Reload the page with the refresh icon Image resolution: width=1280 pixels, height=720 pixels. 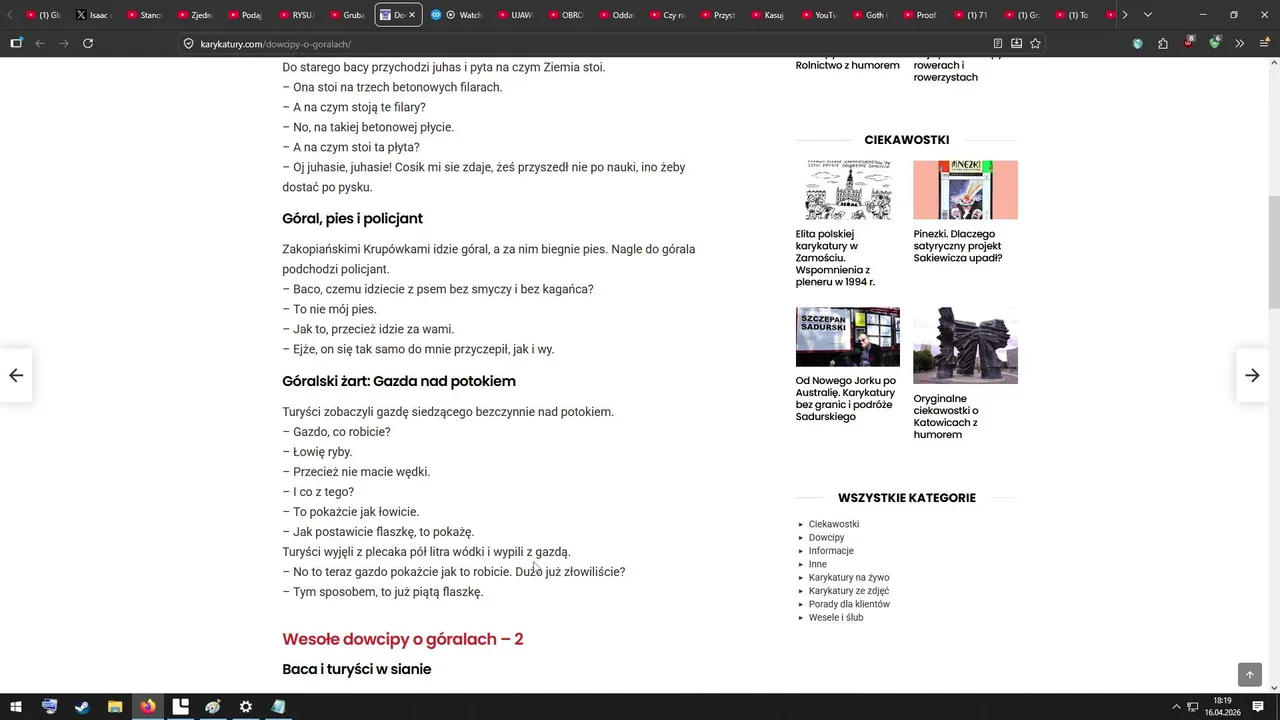[x=88, y=43]
